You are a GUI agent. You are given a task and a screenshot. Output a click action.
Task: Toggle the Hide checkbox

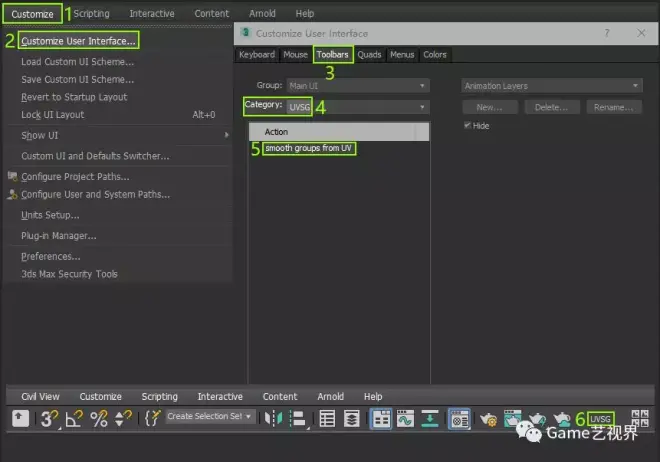click(x=467, y=125)
